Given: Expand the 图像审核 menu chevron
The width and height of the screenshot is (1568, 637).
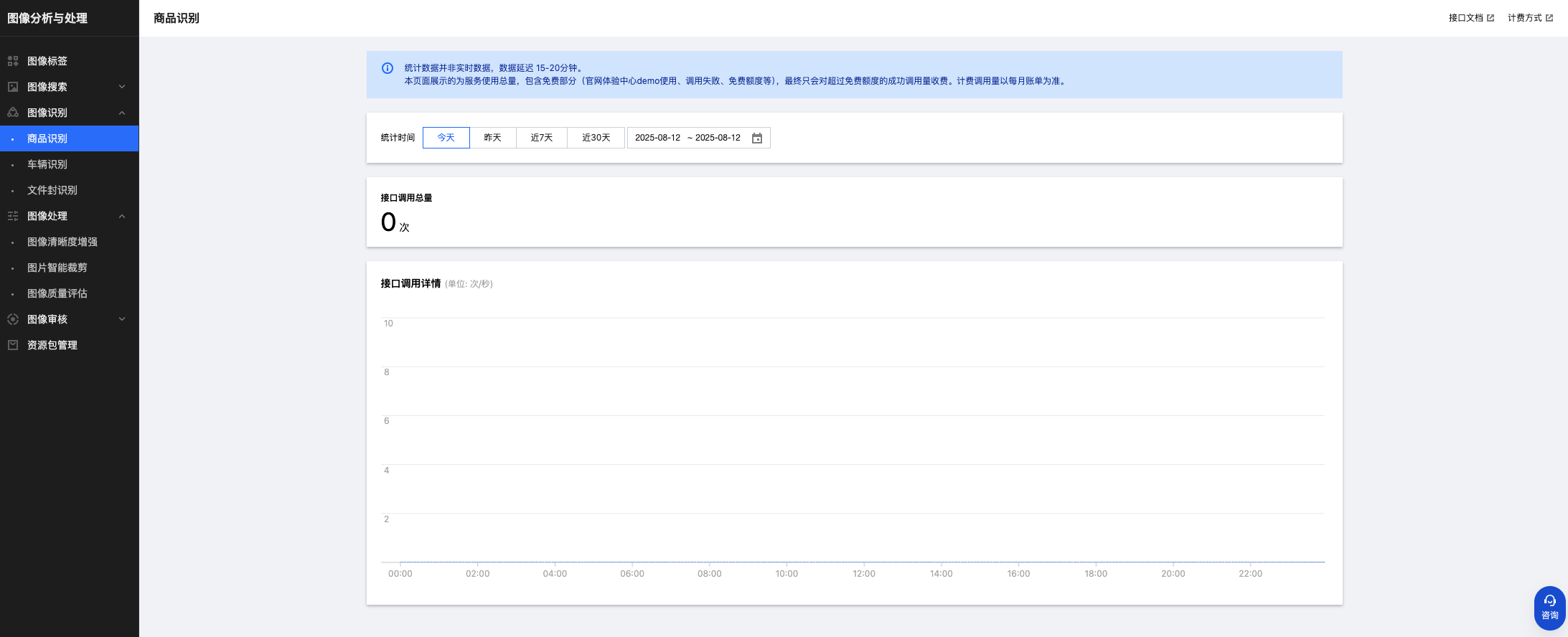Looking at the screenshot, I should (122, 319).
